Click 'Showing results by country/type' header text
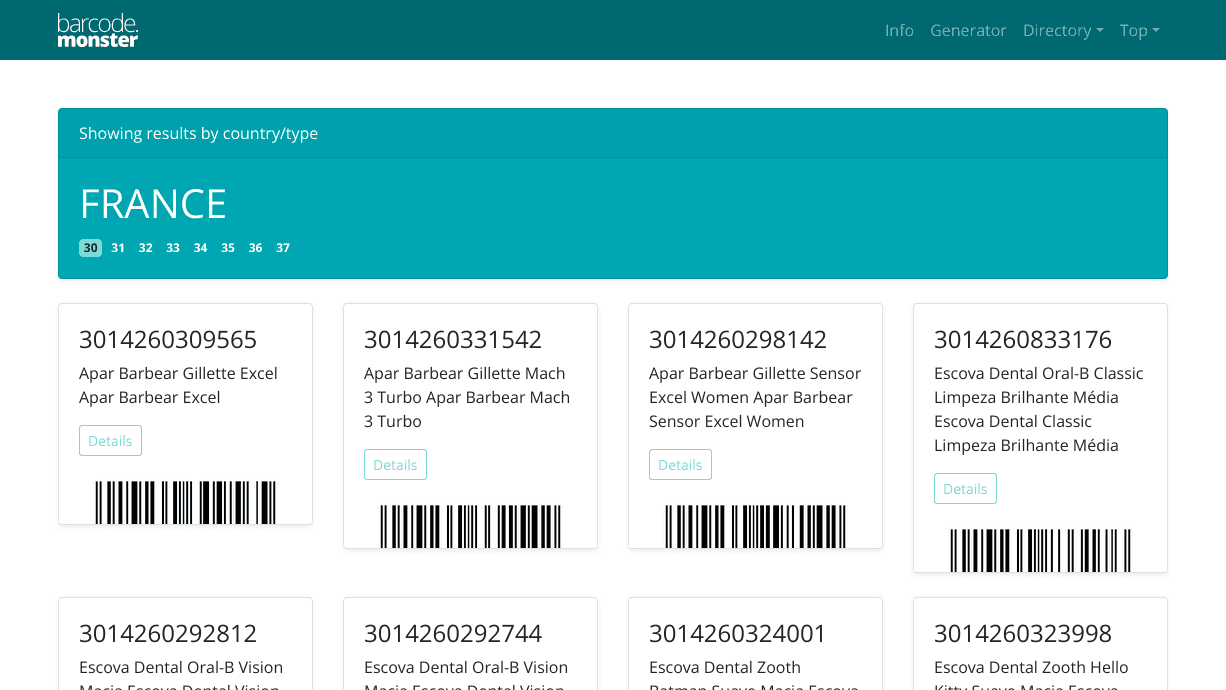The width and height of the screenshot is (1226, 690). tap(198, 133)
